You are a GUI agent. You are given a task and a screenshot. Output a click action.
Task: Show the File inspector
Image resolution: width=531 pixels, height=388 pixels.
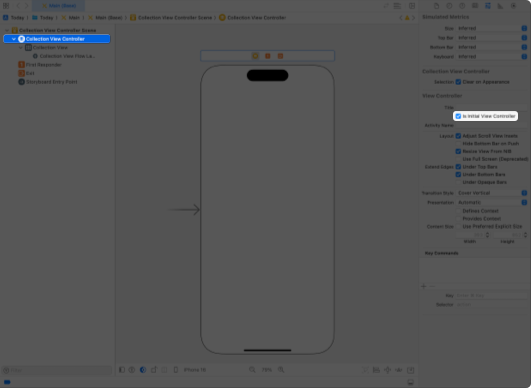(x=437, y=6)
